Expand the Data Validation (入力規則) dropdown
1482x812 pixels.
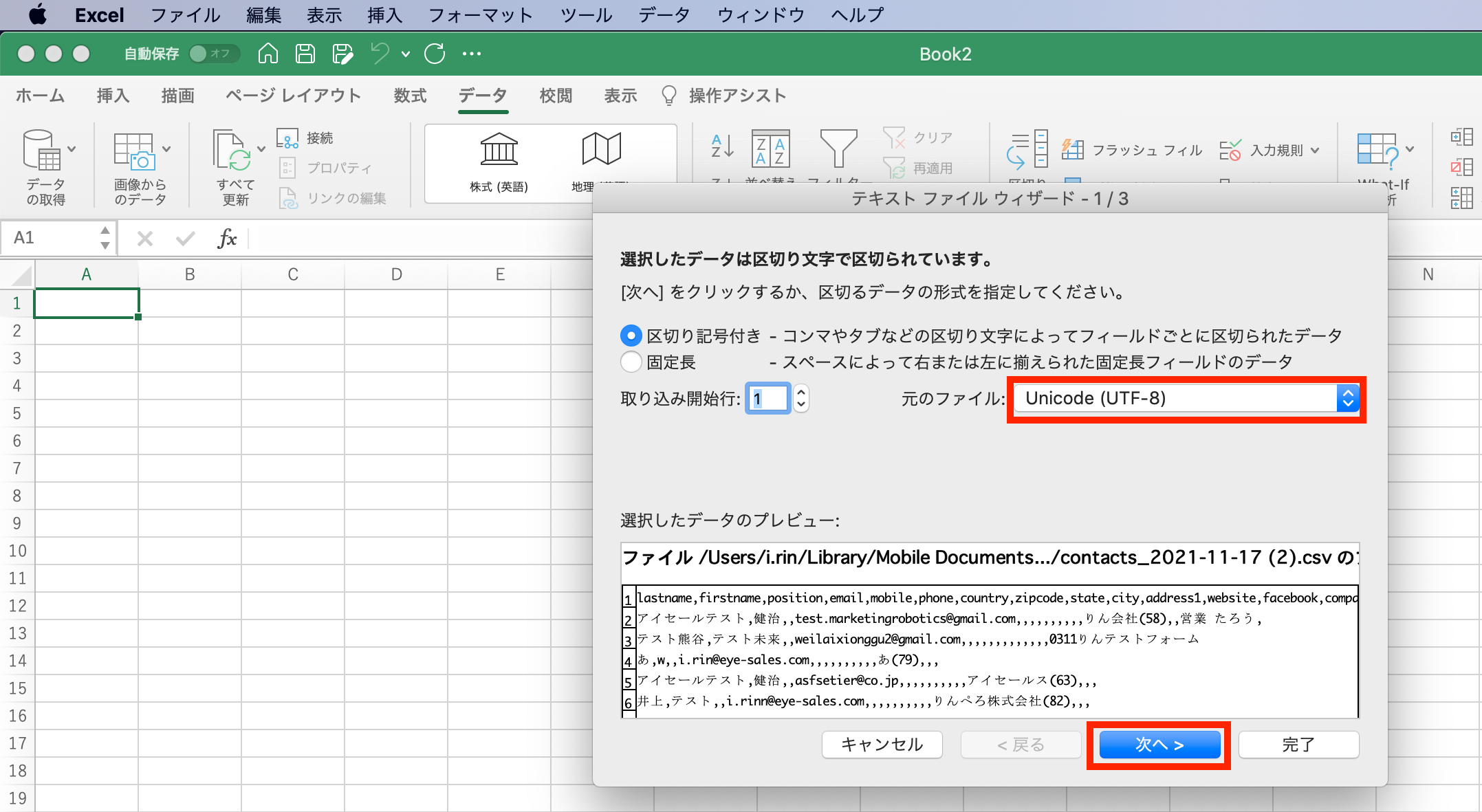tap(1315, 150)
